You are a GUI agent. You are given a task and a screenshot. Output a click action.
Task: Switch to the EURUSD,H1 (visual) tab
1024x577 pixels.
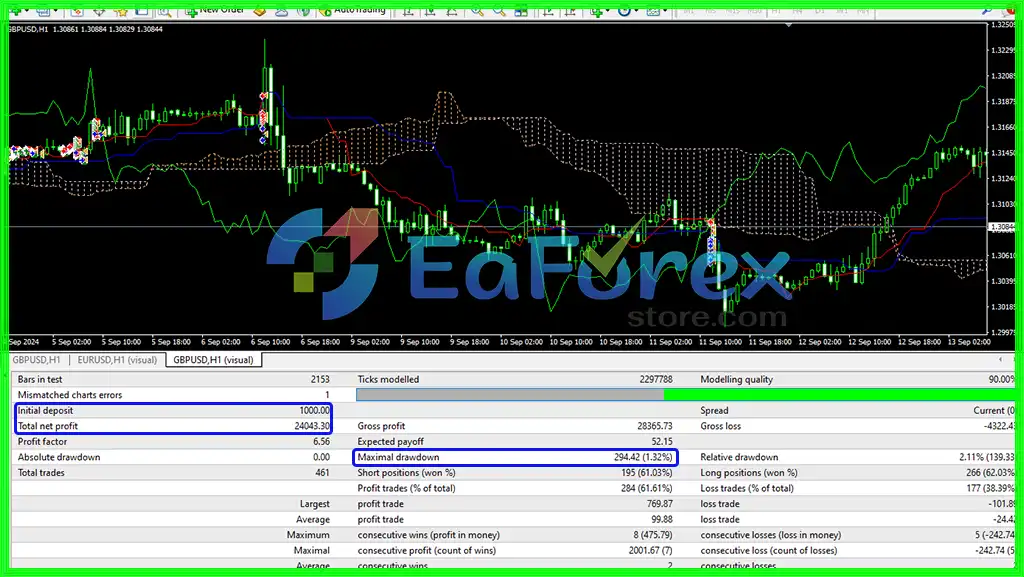coord(117,360)
